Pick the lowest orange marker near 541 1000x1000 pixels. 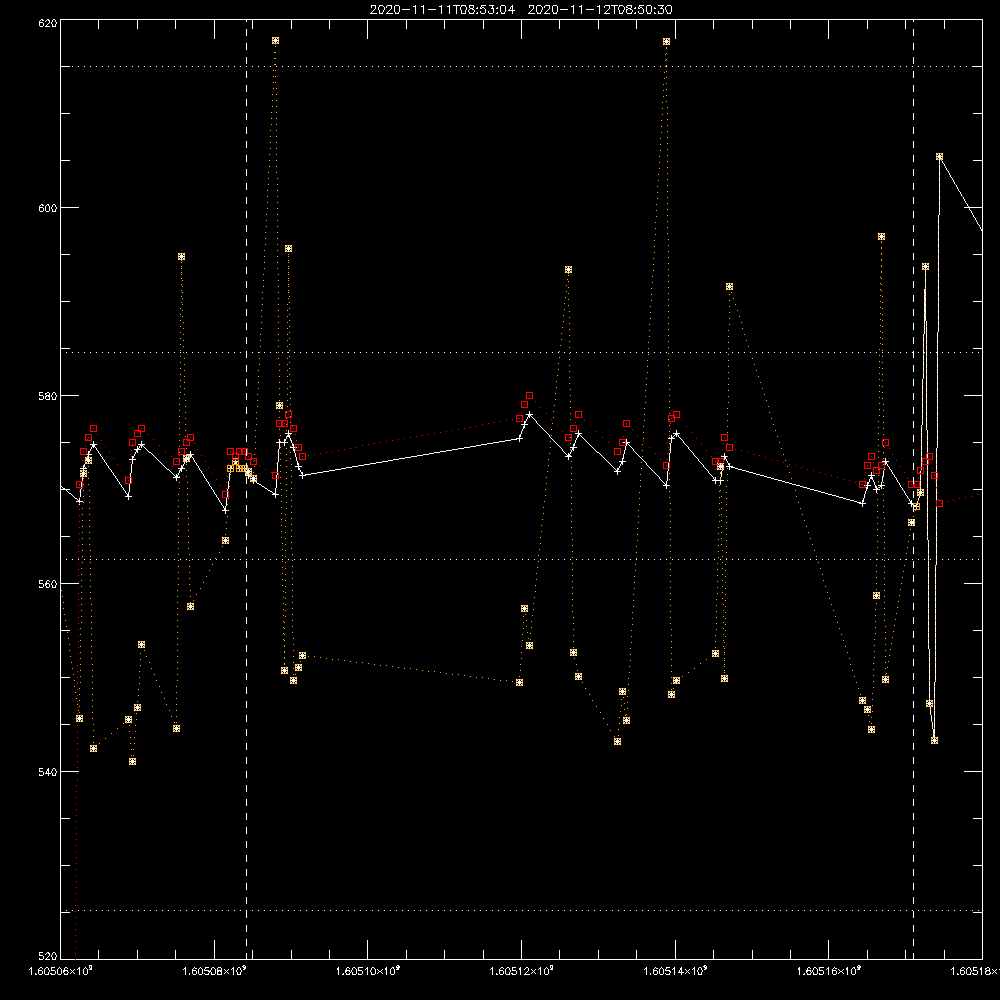133,761
